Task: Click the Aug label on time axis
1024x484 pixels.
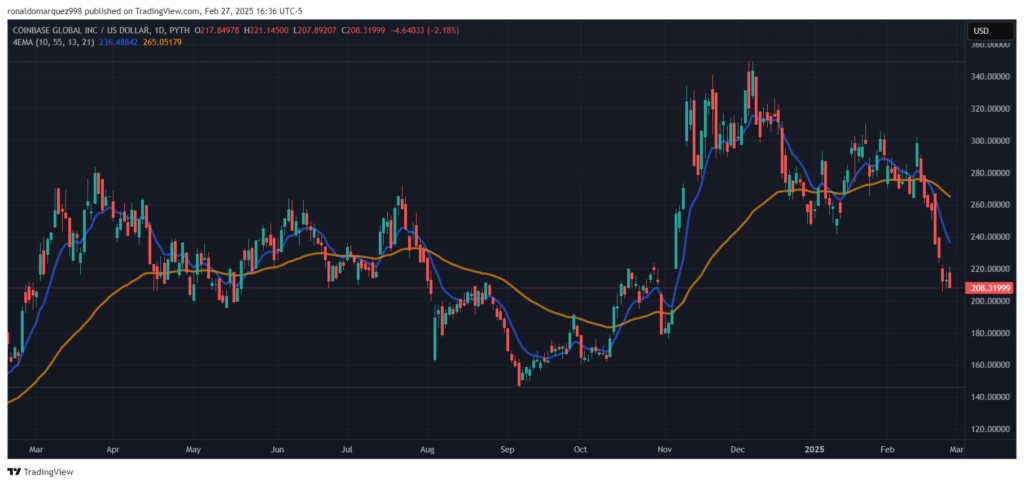Action: (428, 450)
